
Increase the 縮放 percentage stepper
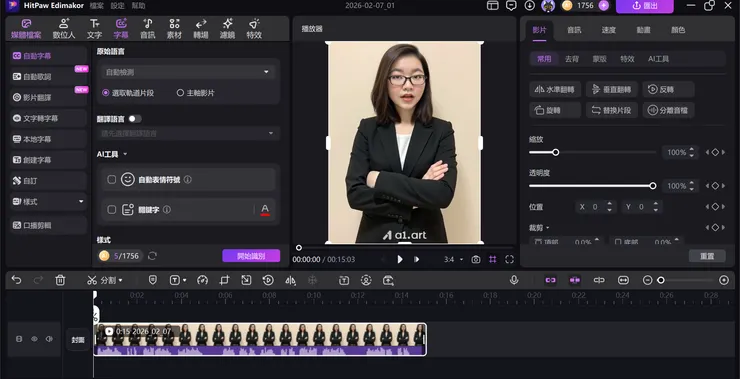coord(691,150)
